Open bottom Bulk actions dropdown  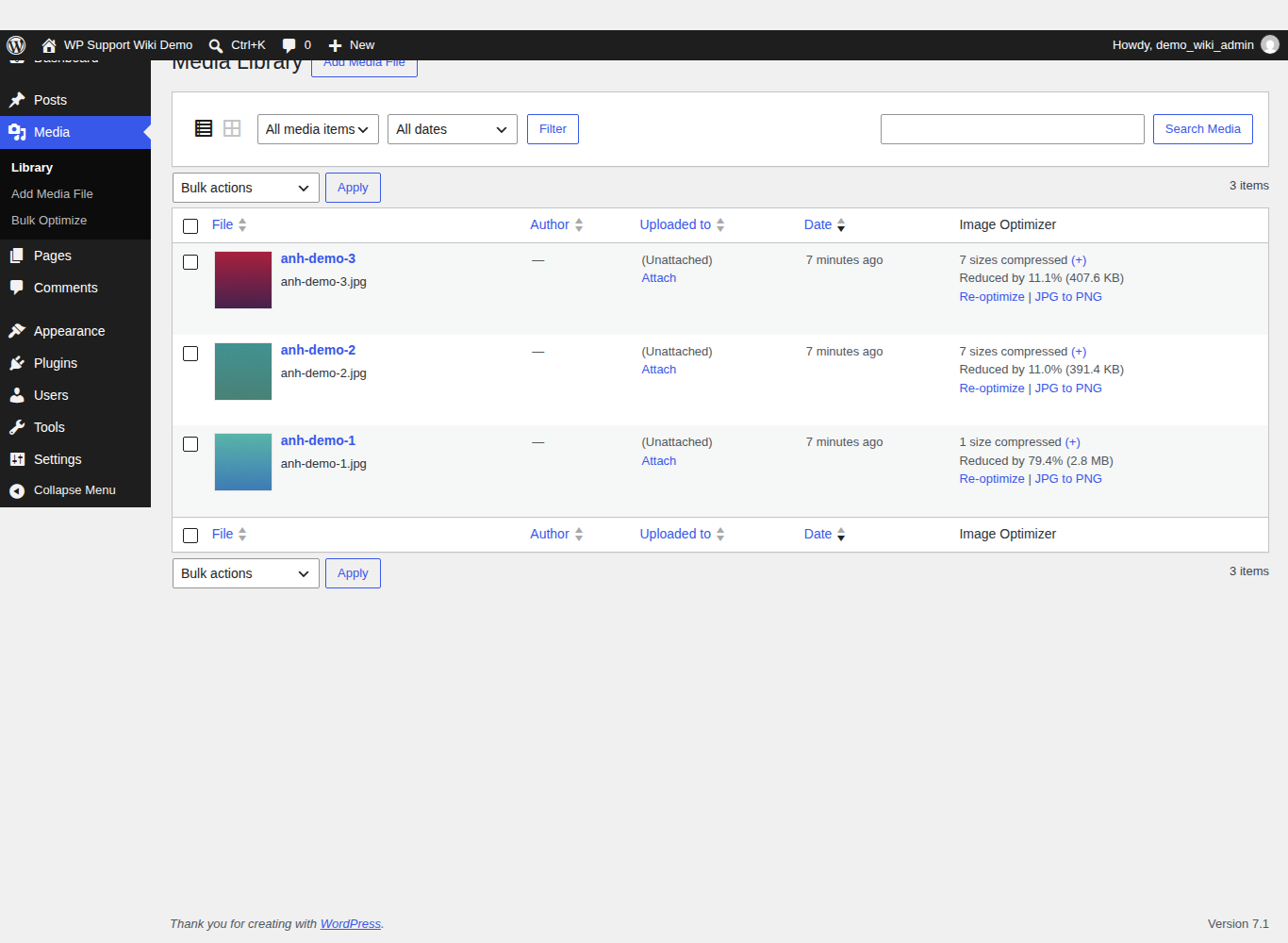pyautogui.click(x=246, y=573)
